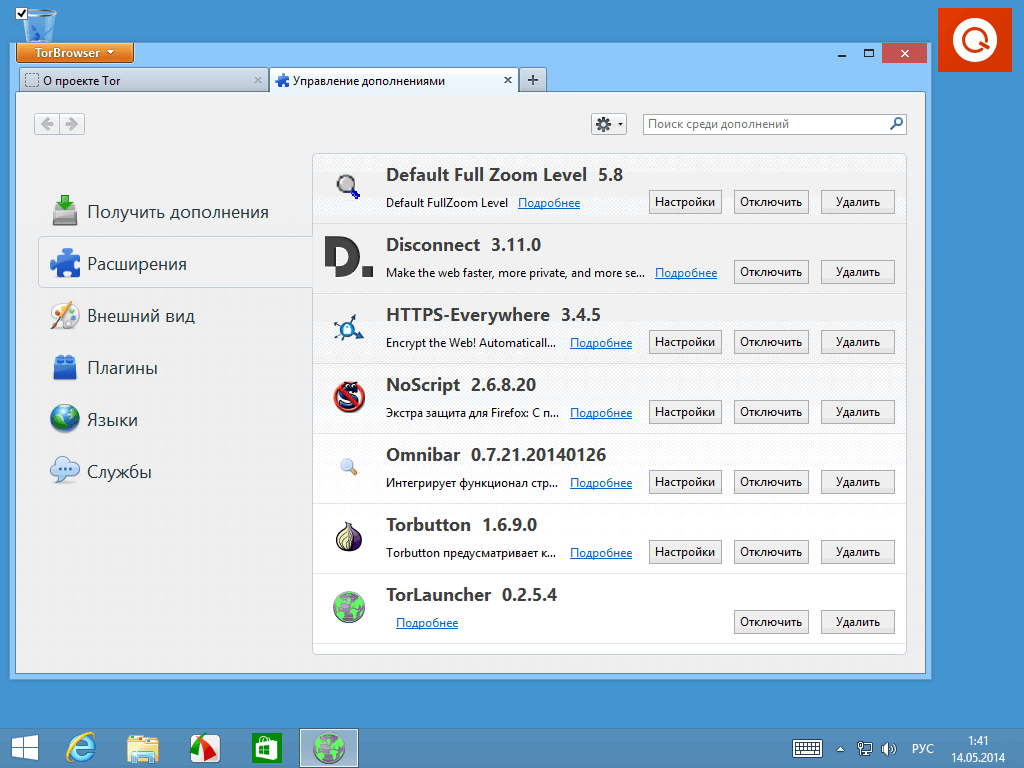Expand the system tray hidden icons
This screenshot has width=1024, height=768.
point(840,747)
